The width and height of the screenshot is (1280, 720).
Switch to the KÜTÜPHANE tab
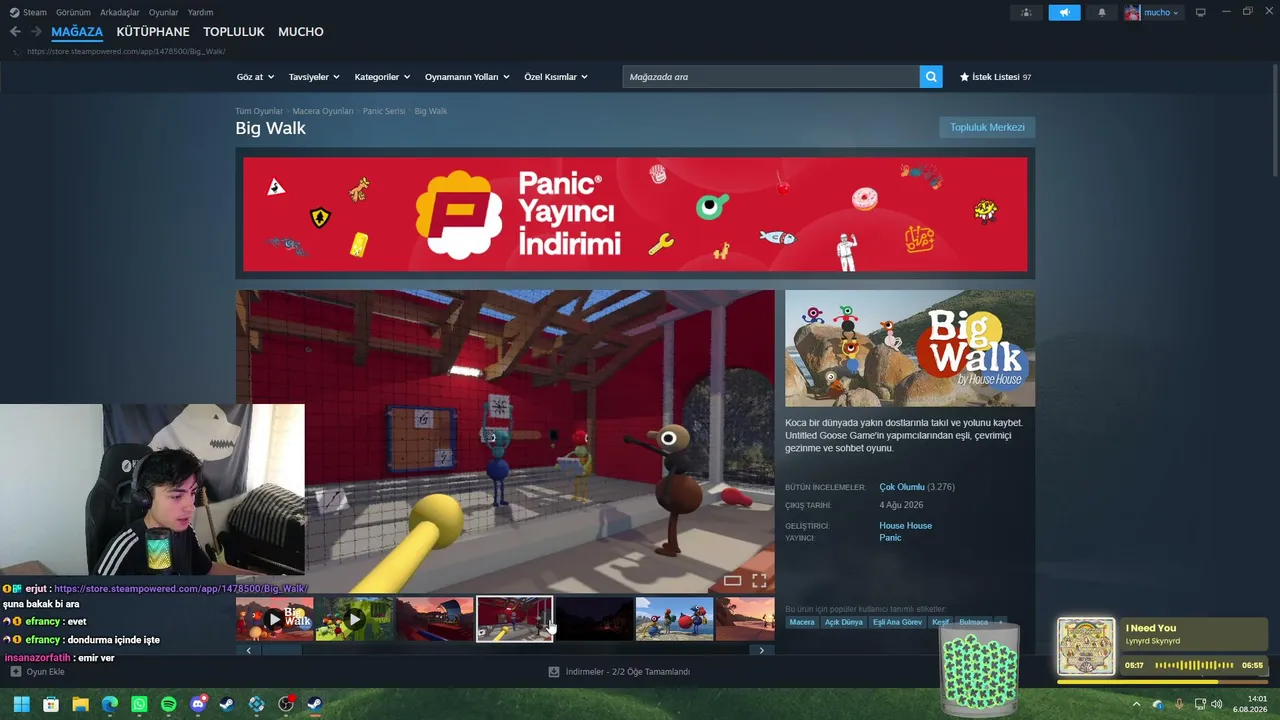153,32
